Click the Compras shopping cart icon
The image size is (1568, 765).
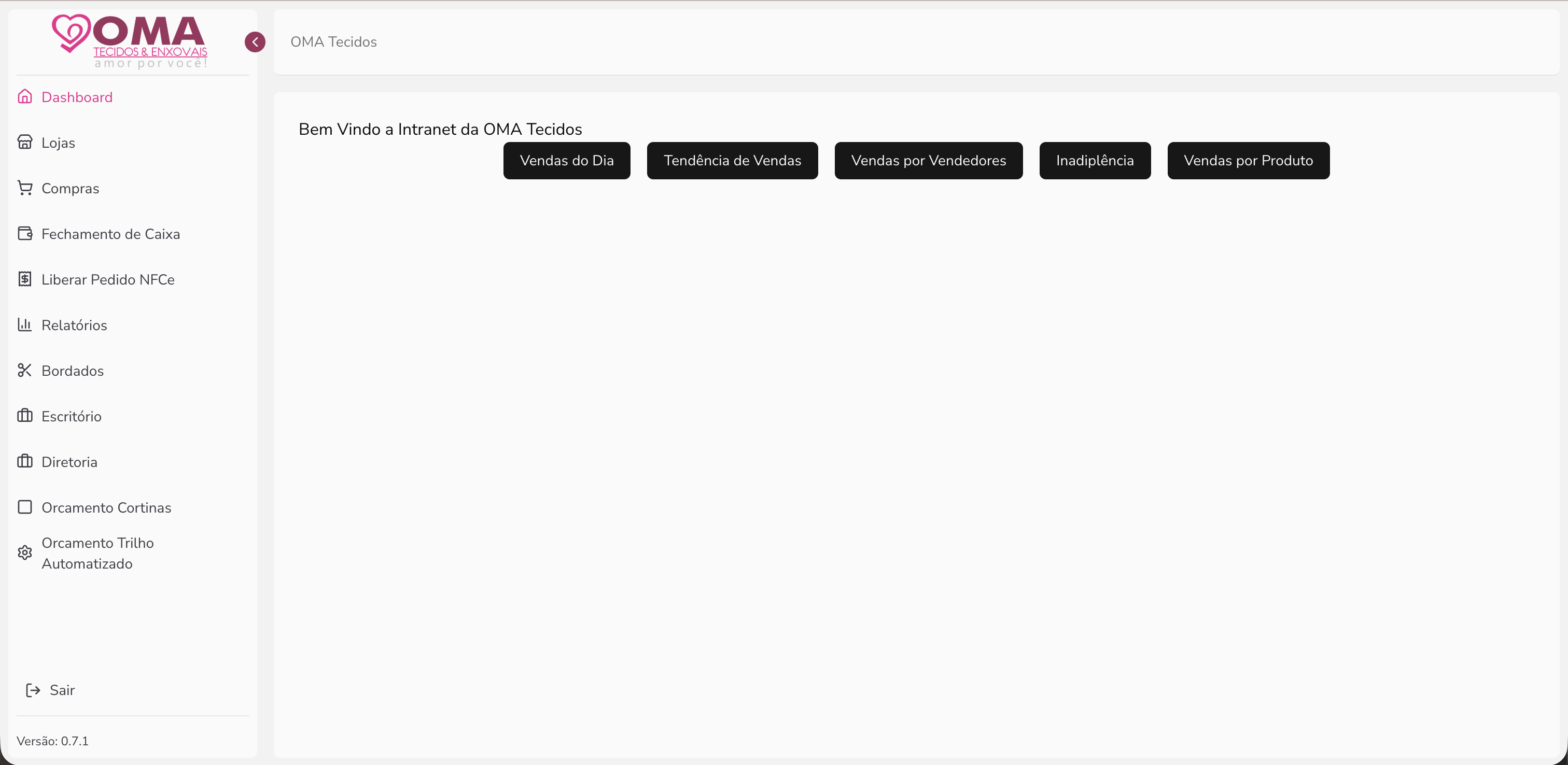25,188
